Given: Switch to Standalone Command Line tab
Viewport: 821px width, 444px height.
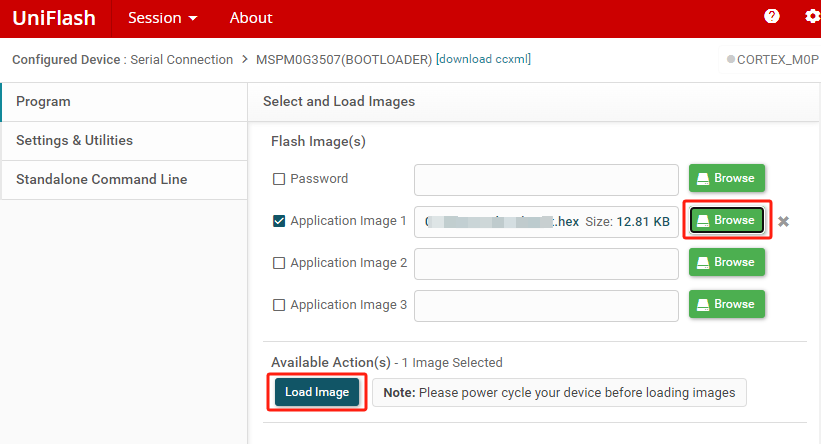Looking at the screenshot, I should (124, 179).
